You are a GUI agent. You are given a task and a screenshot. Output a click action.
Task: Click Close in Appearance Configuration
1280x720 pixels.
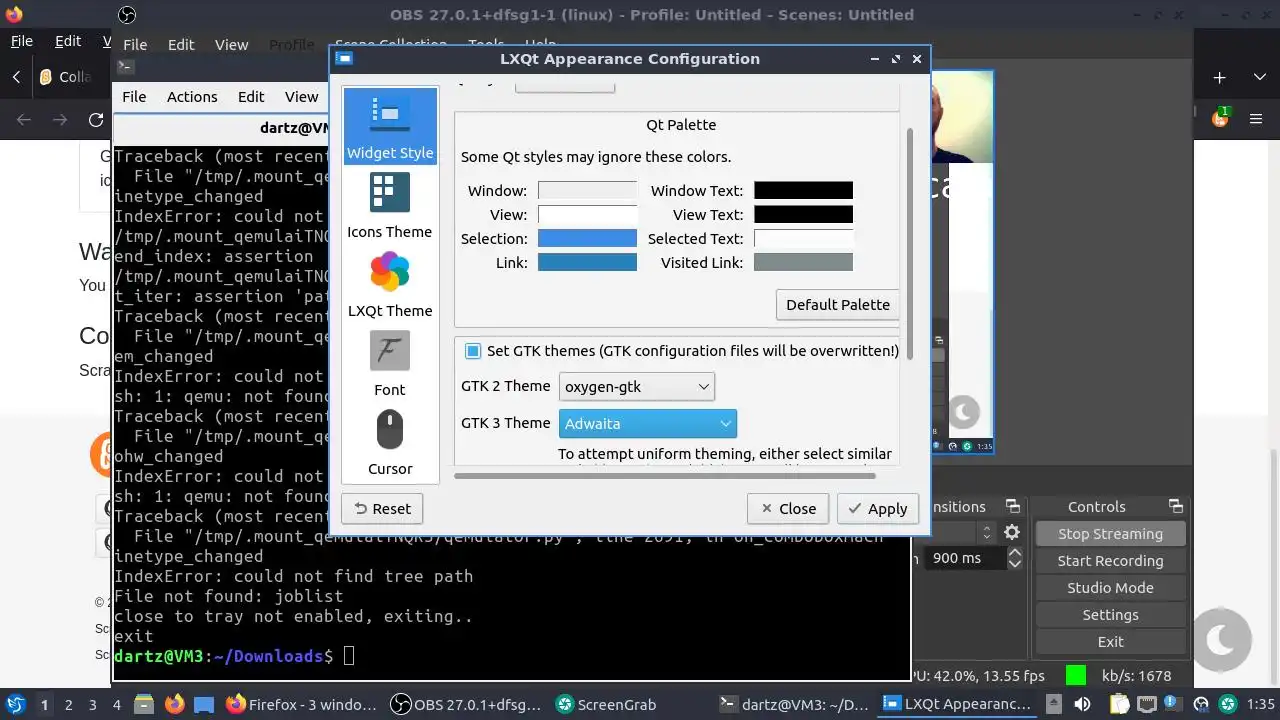[788, 508]
